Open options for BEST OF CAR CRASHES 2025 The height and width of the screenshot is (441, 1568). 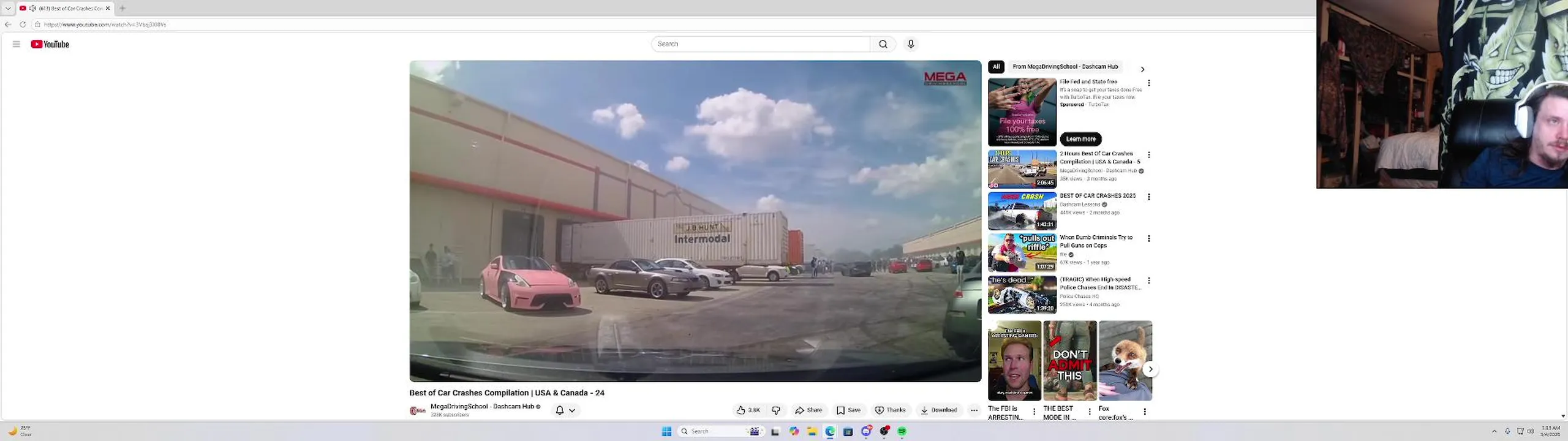(1148, 197)
